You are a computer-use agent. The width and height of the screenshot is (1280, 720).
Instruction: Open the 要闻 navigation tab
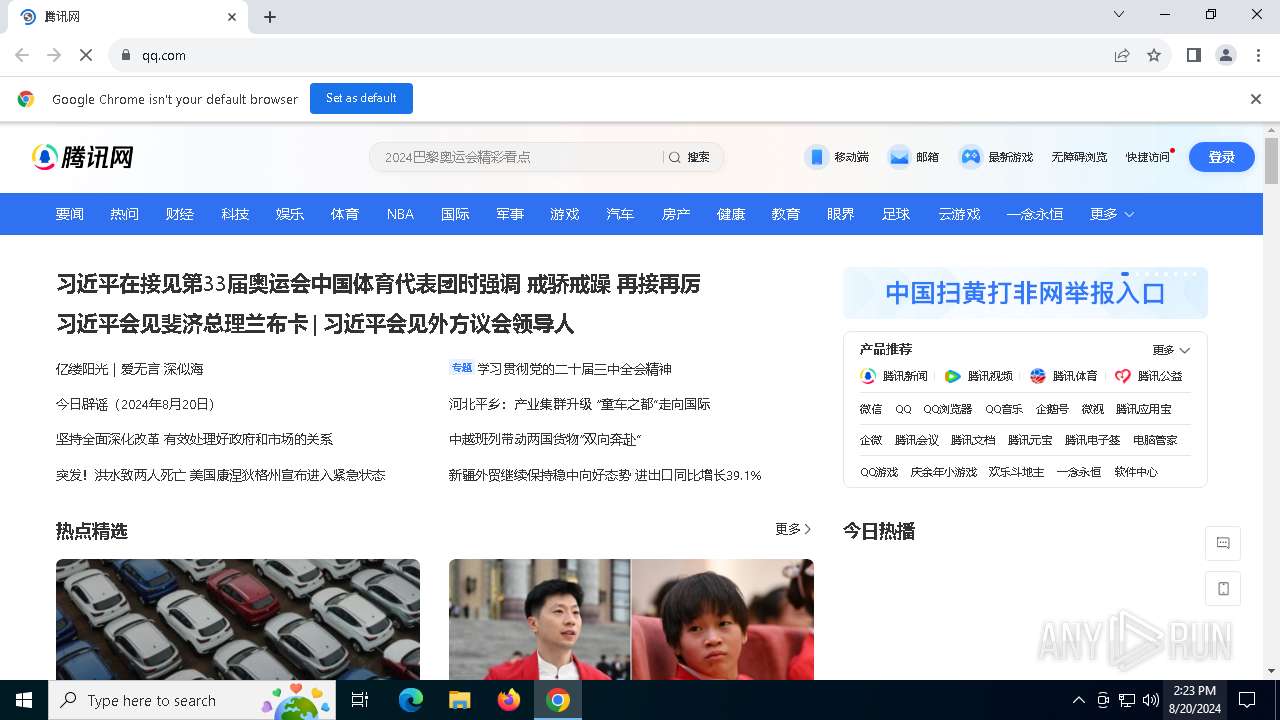pos(70,214)
